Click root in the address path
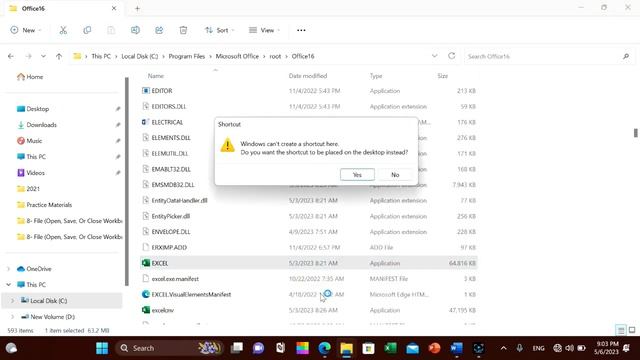The width and height of the screenshot is (640, 360). pos(275,56)
